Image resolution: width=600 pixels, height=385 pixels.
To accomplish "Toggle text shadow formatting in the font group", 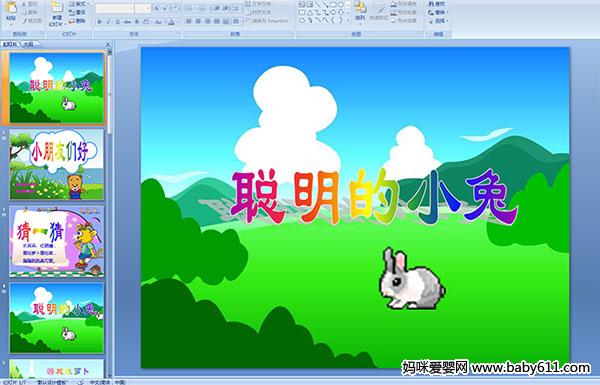I will (x=136, y=22).
